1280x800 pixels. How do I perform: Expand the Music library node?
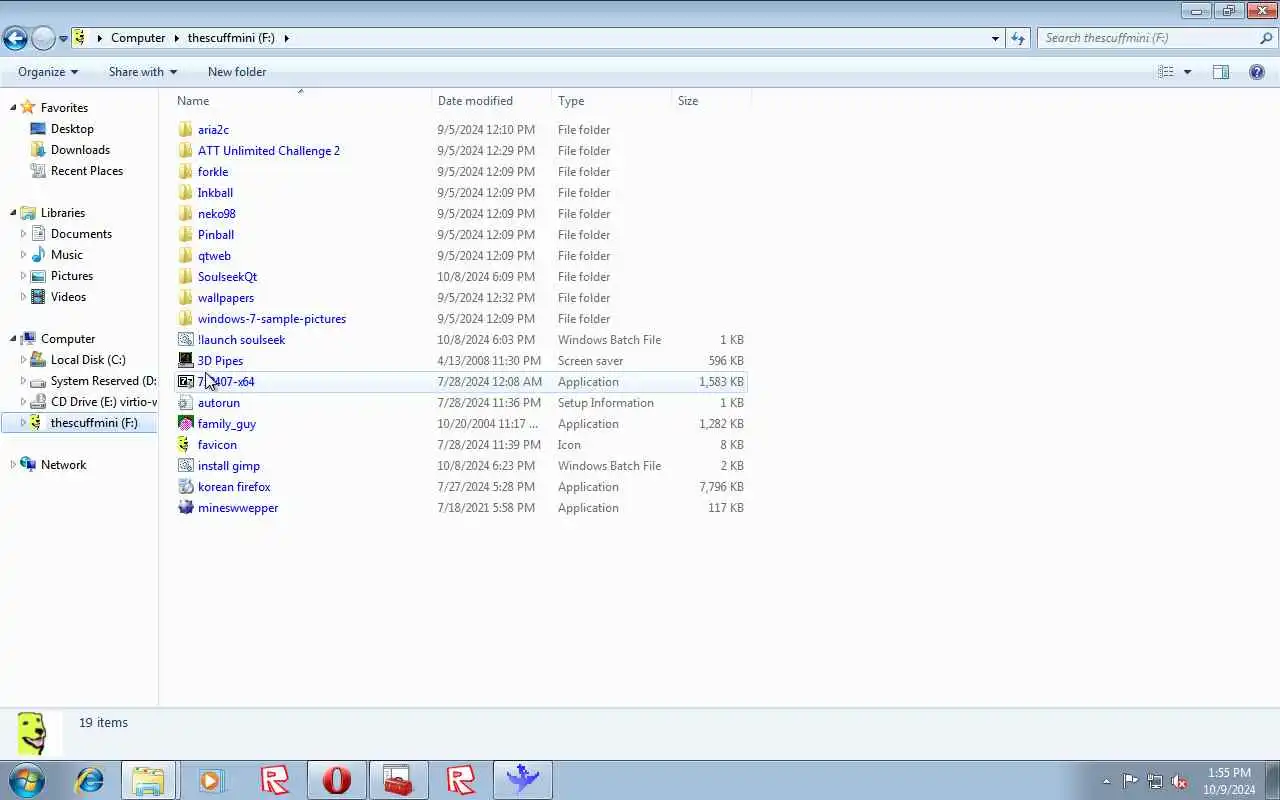23,255
